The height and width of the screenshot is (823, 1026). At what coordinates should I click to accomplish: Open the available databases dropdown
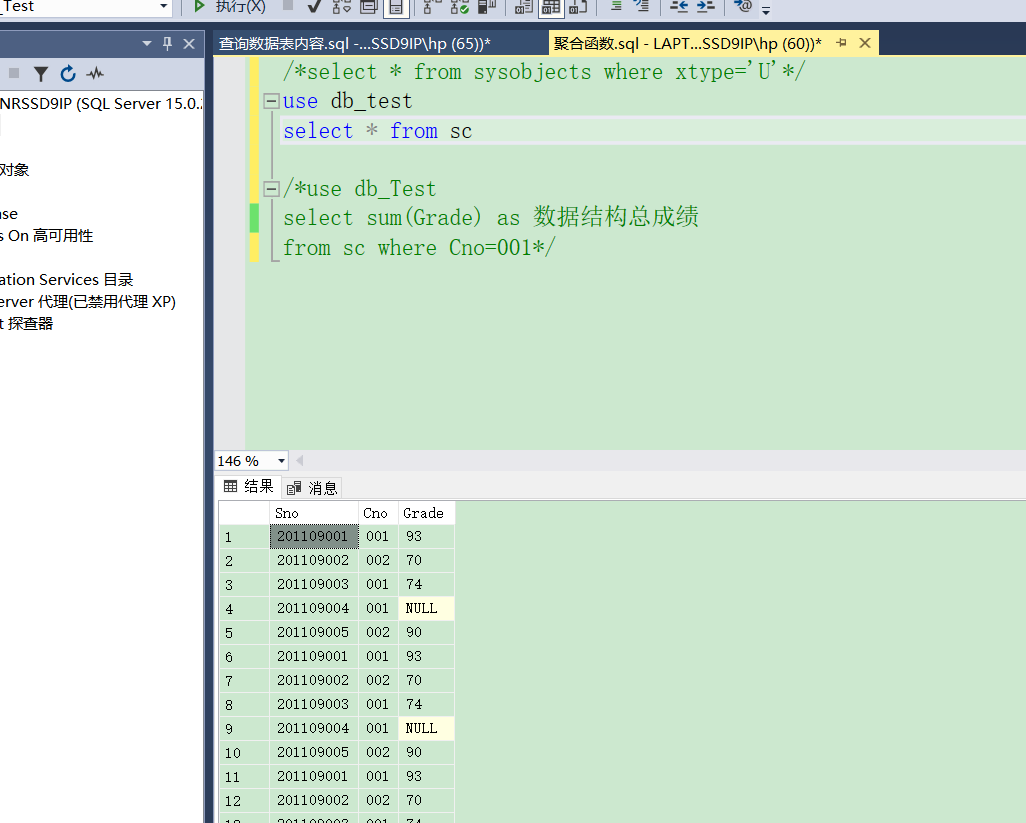click(164, 7)
